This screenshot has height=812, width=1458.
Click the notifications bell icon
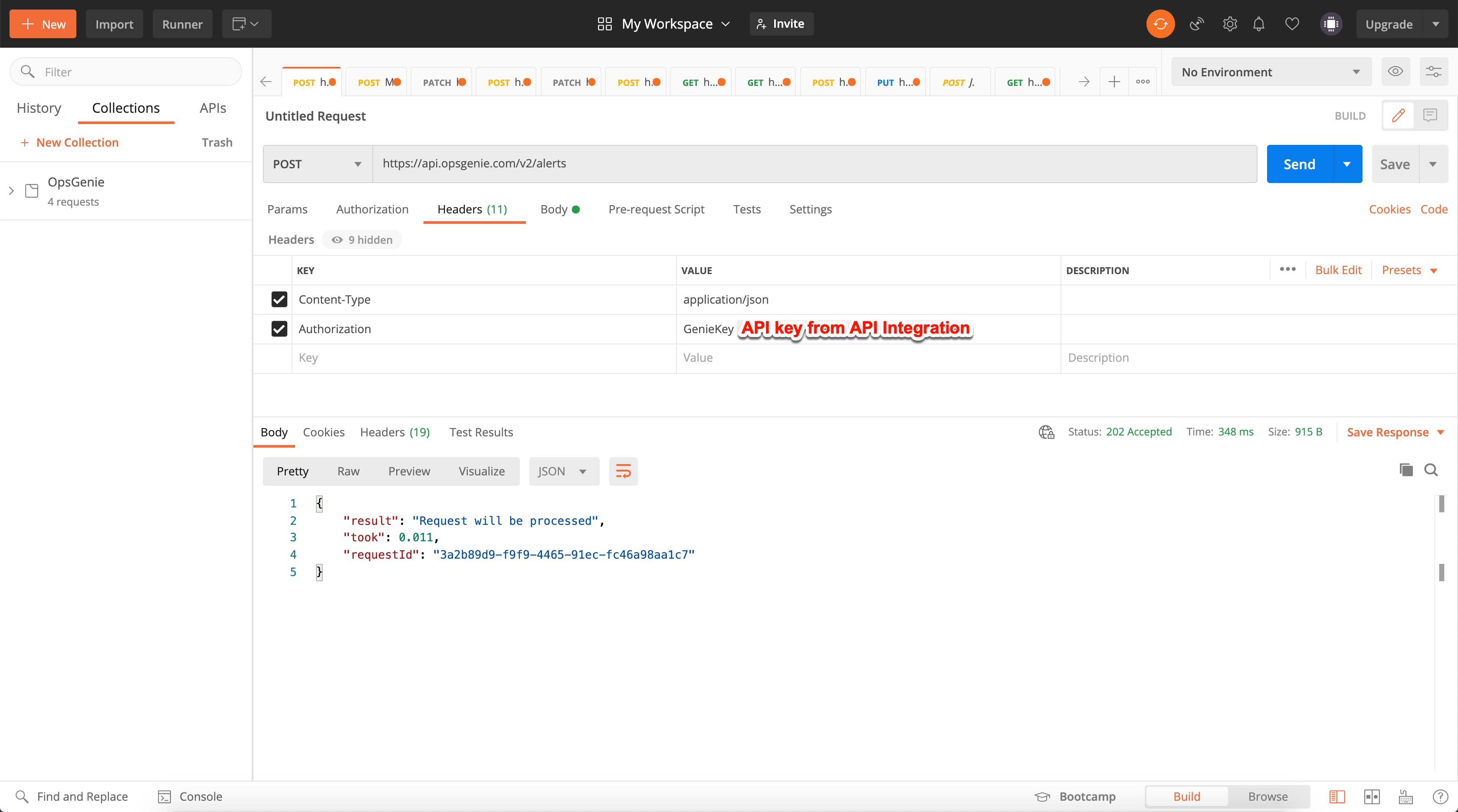pos(1259,24)
